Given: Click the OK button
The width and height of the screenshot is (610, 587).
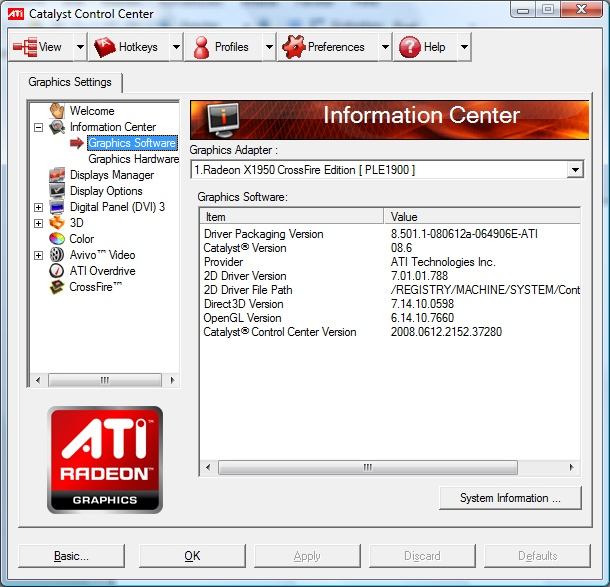Looking at the screenshot, I should 192,556.
